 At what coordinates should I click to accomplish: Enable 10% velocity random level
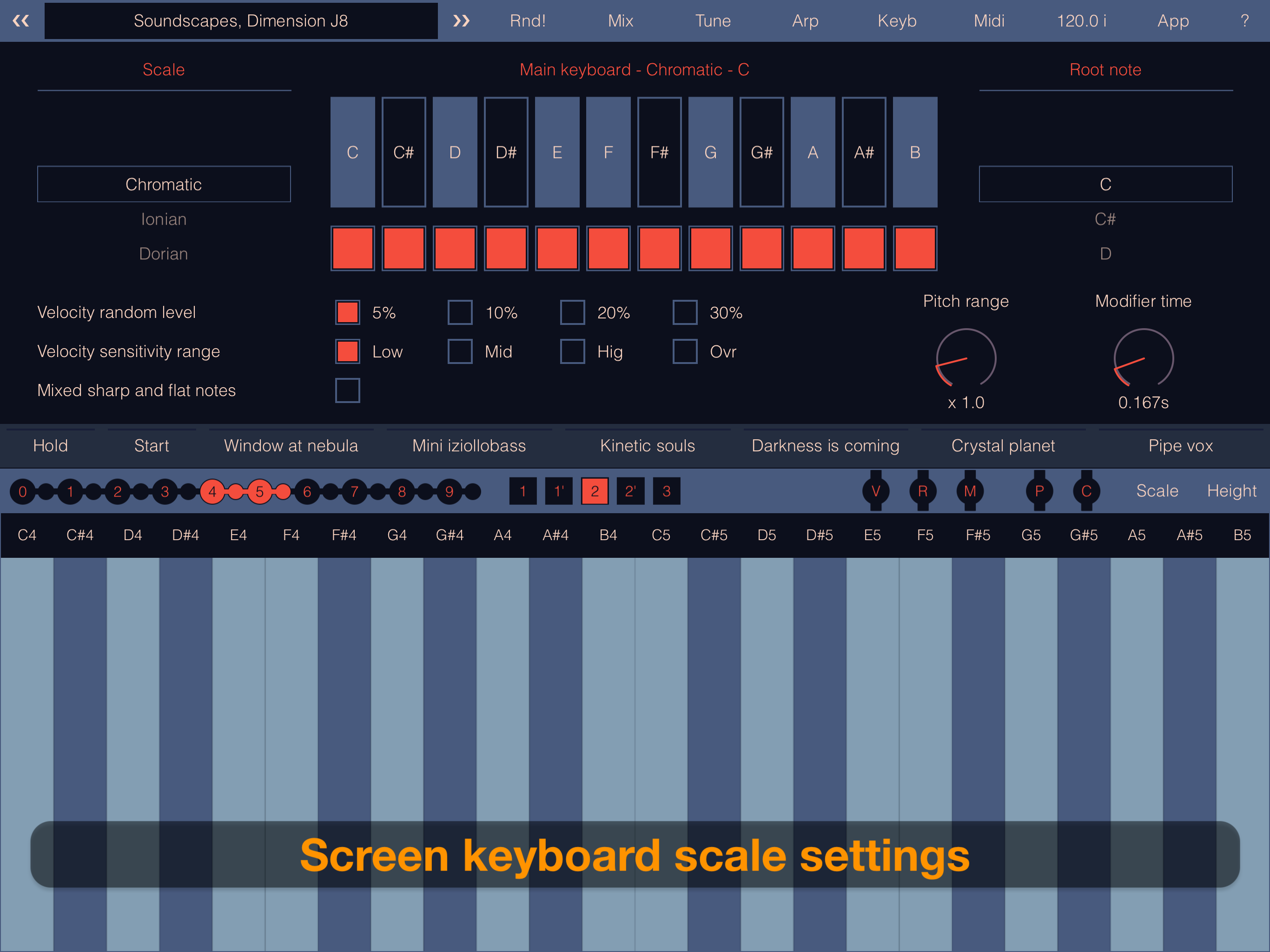coord(460,312)
